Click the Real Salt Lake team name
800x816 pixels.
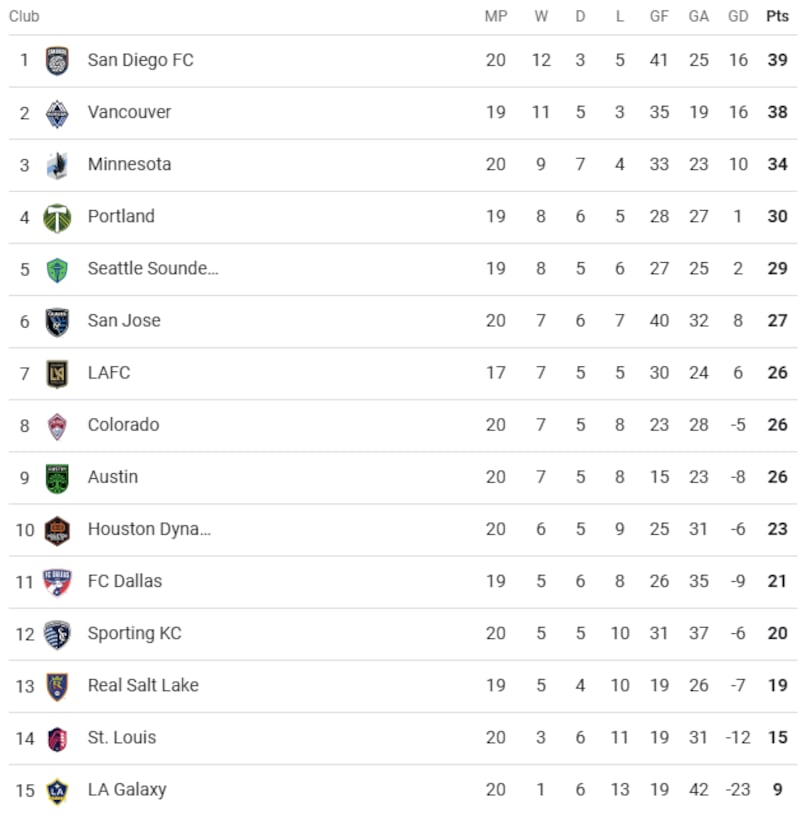coord(143,685)
